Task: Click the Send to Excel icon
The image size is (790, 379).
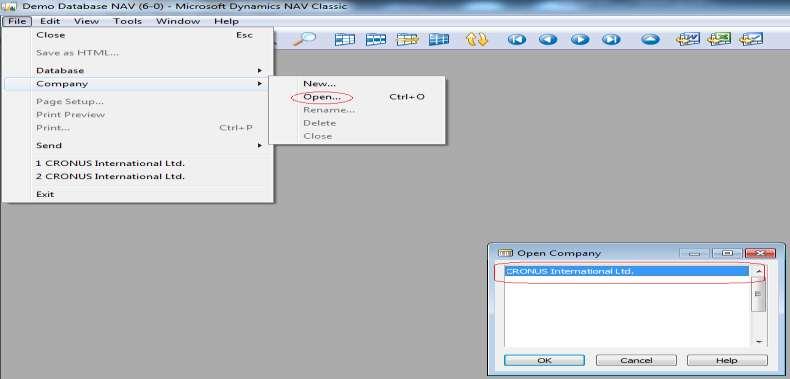Action: (719, 39)
